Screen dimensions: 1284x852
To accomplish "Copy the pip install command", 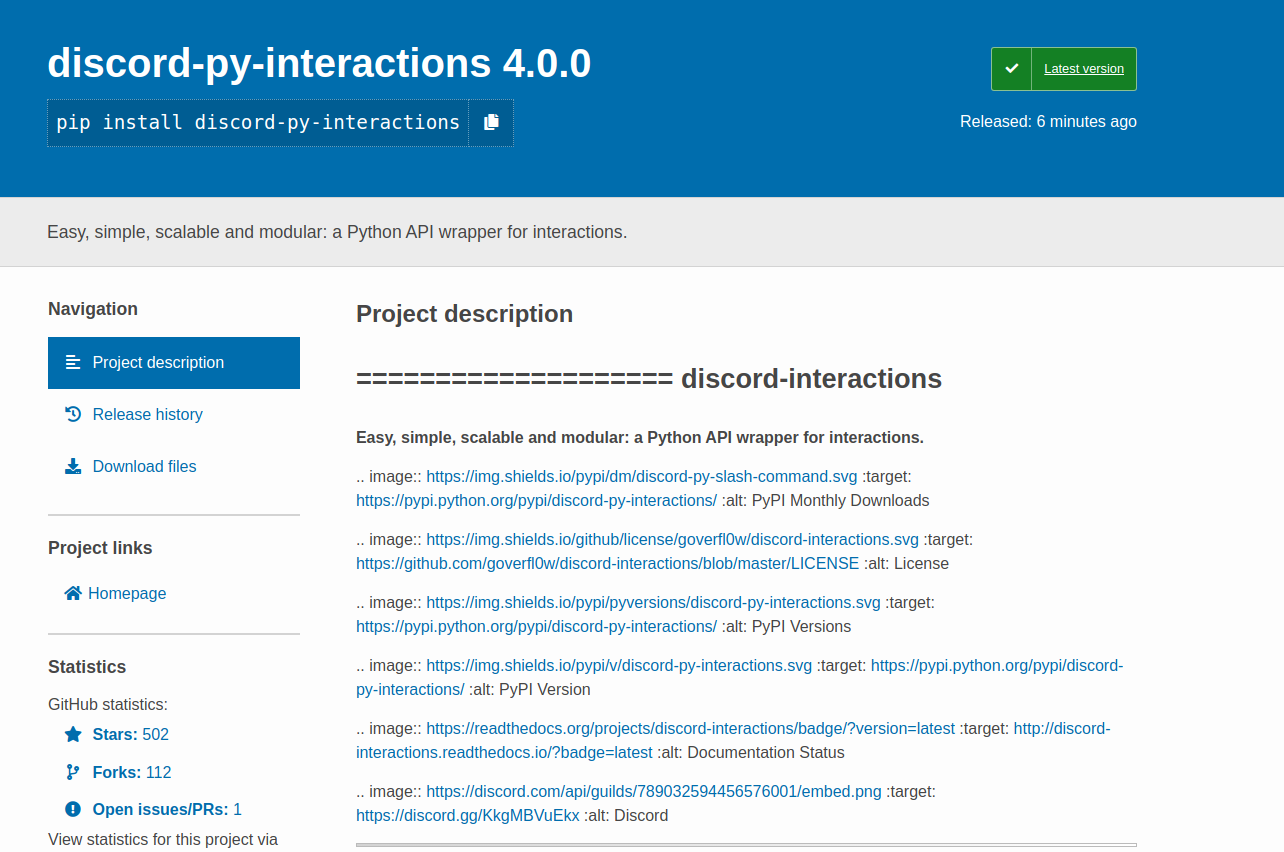I will [x=491, y=121].
